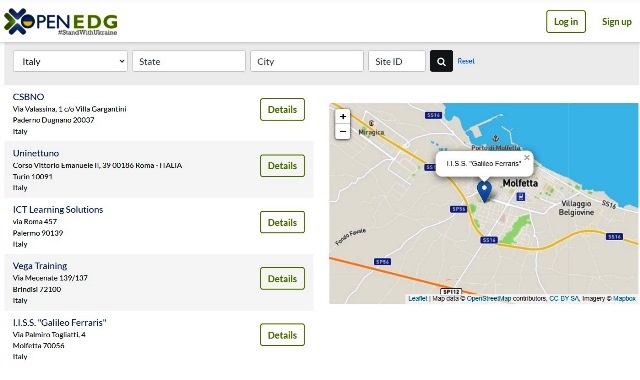Screen dimensions: 640x380
Task: Reset the search filters
Action: pyautogui.click(x=466, y=61)
